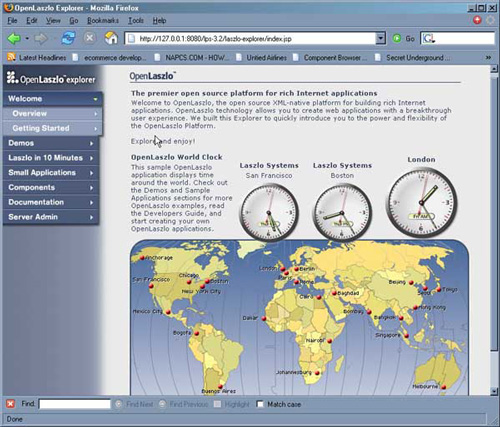Open the Go menu
Screen dimensions: 500x427
pos(74,21)
